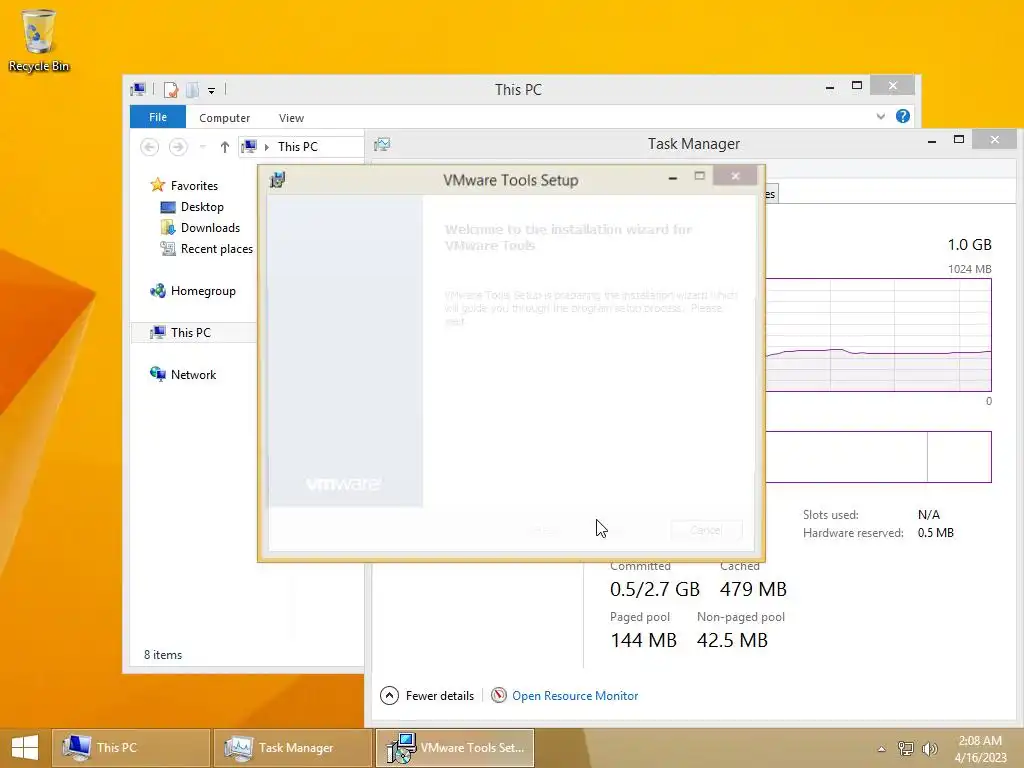Minimize the VMware Tools Setup window
Viewport: 1024px width, 768px height.
[673, 177]
